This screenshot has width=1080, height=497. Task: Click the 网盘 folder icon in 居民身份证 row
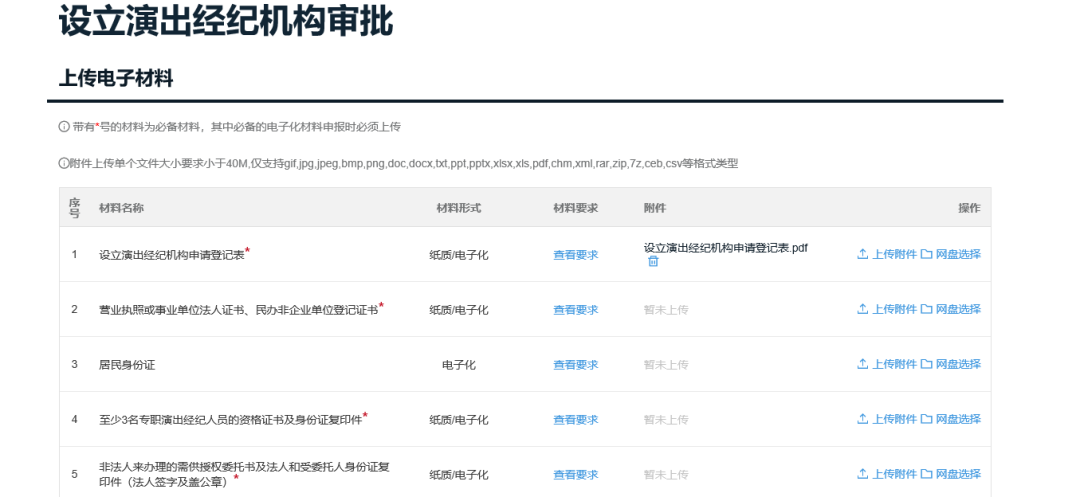(x=926, y=364)
